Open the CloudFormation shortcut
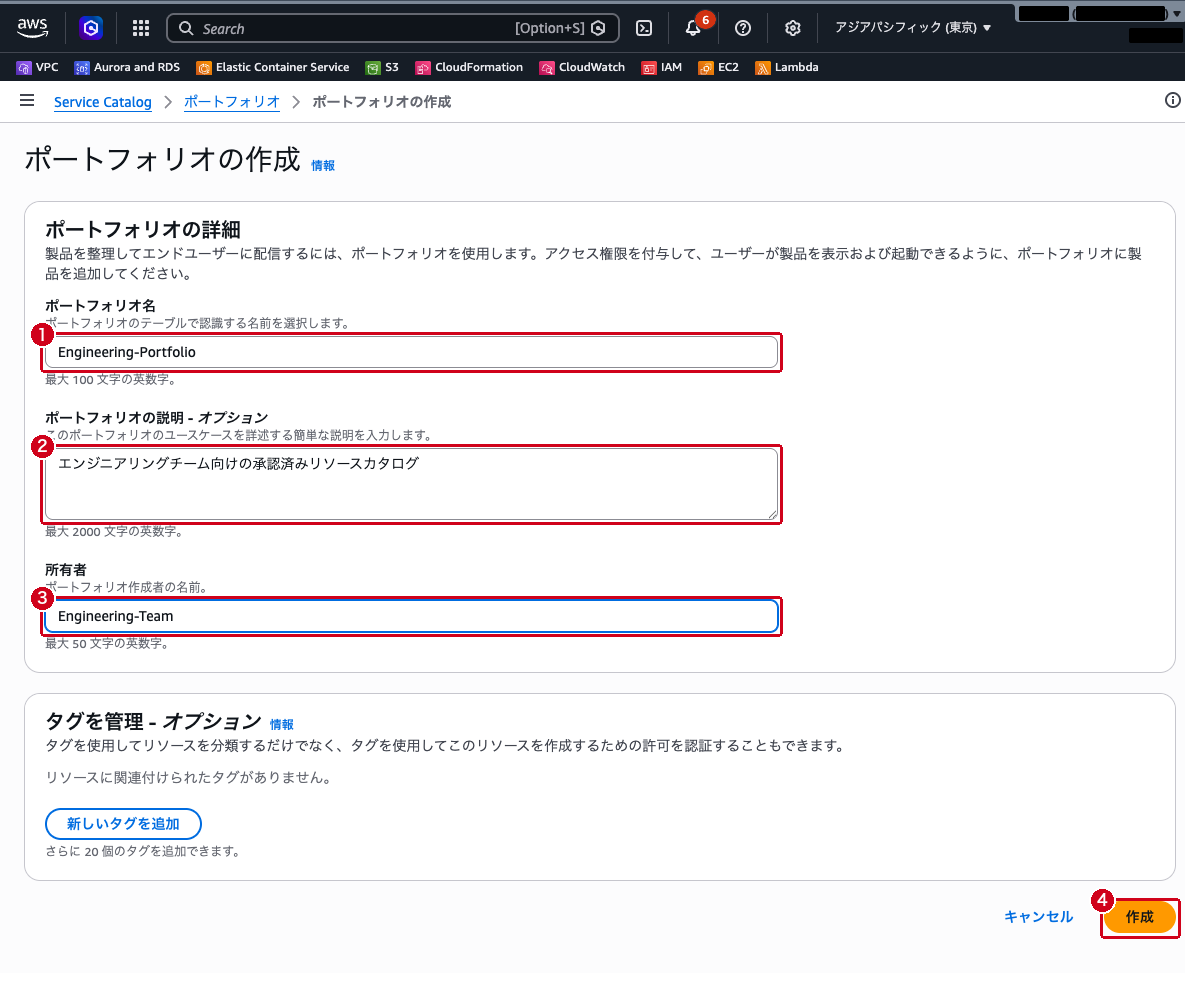Image resolution: width=1185 pixels, height=1008 pixels. (469, 67)
